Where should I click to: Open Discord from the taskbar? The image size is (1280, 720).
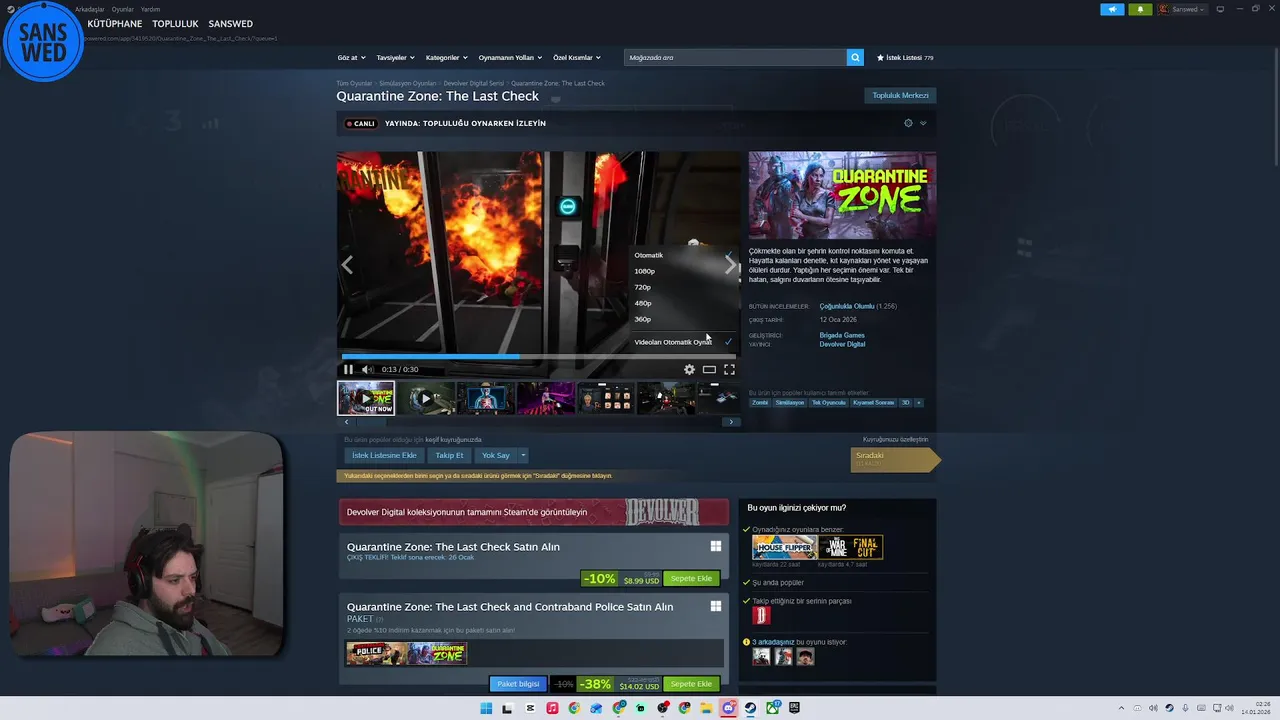(x=728, y=708)
